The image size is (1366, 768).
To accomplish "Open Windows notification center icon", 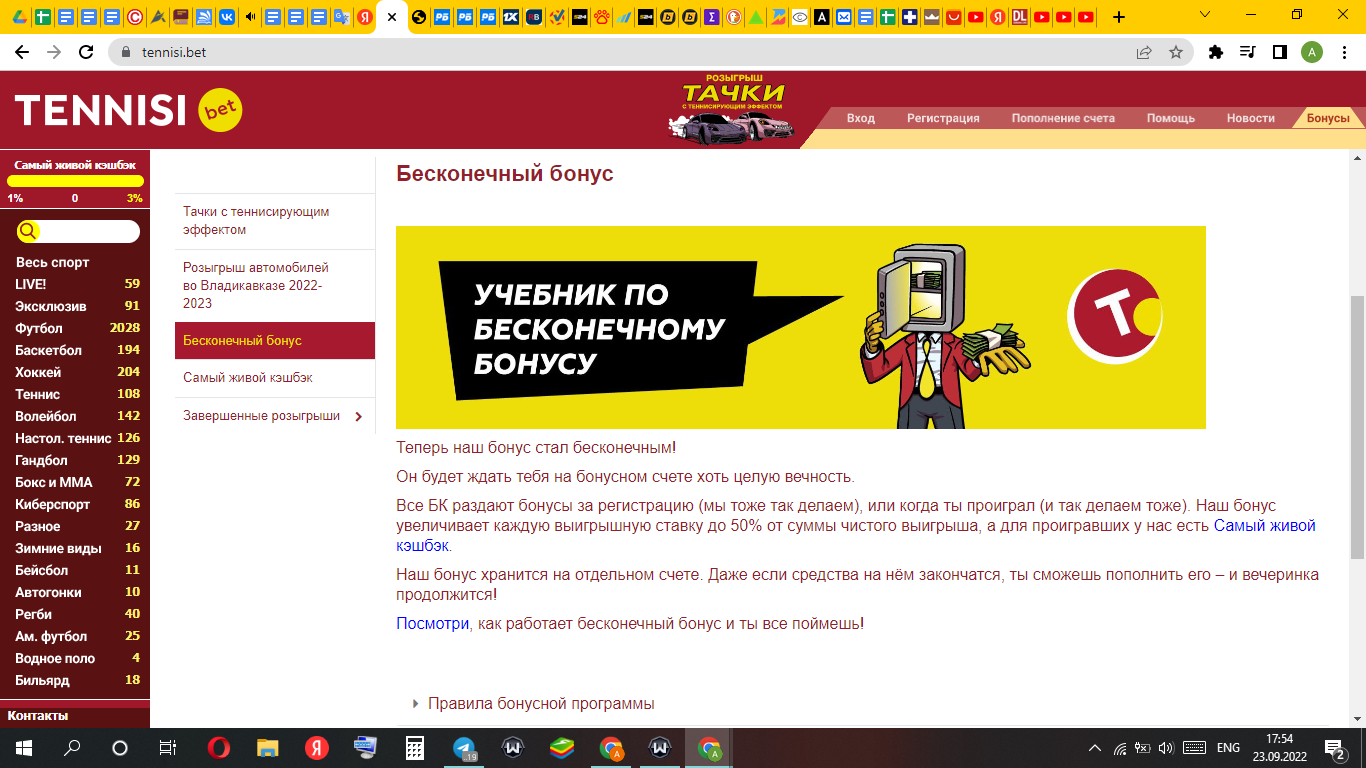I will (1333, 747).
